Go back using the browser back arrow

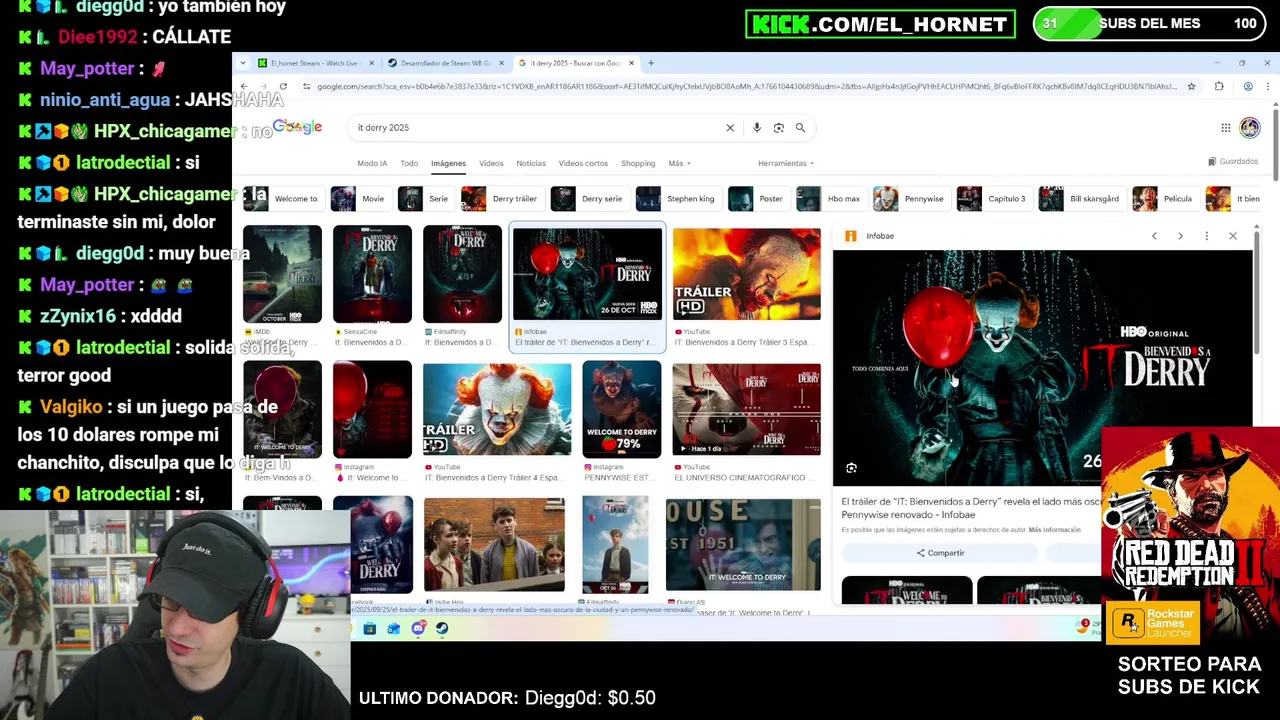(243, 87)
